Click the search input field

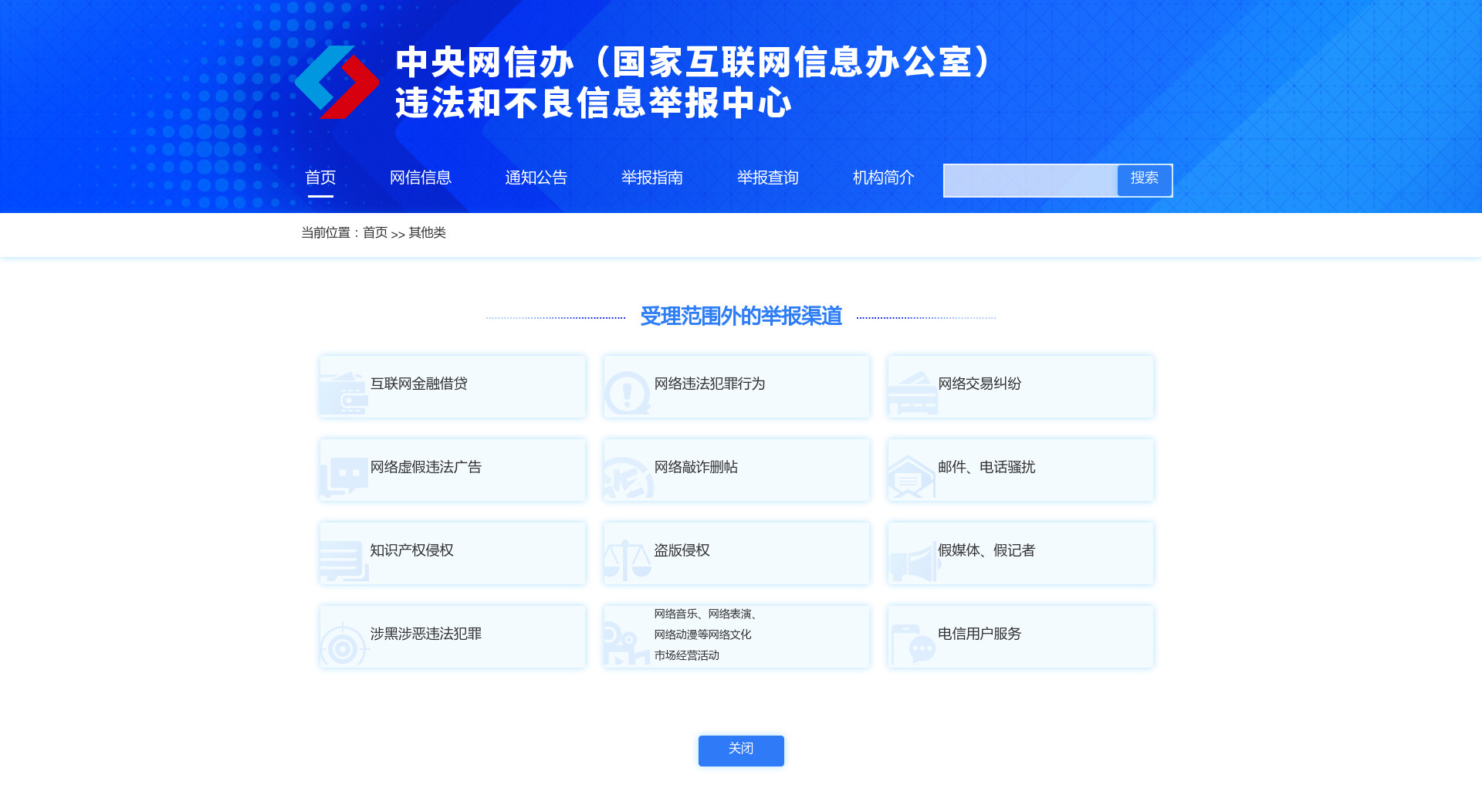coord(1031,181)
